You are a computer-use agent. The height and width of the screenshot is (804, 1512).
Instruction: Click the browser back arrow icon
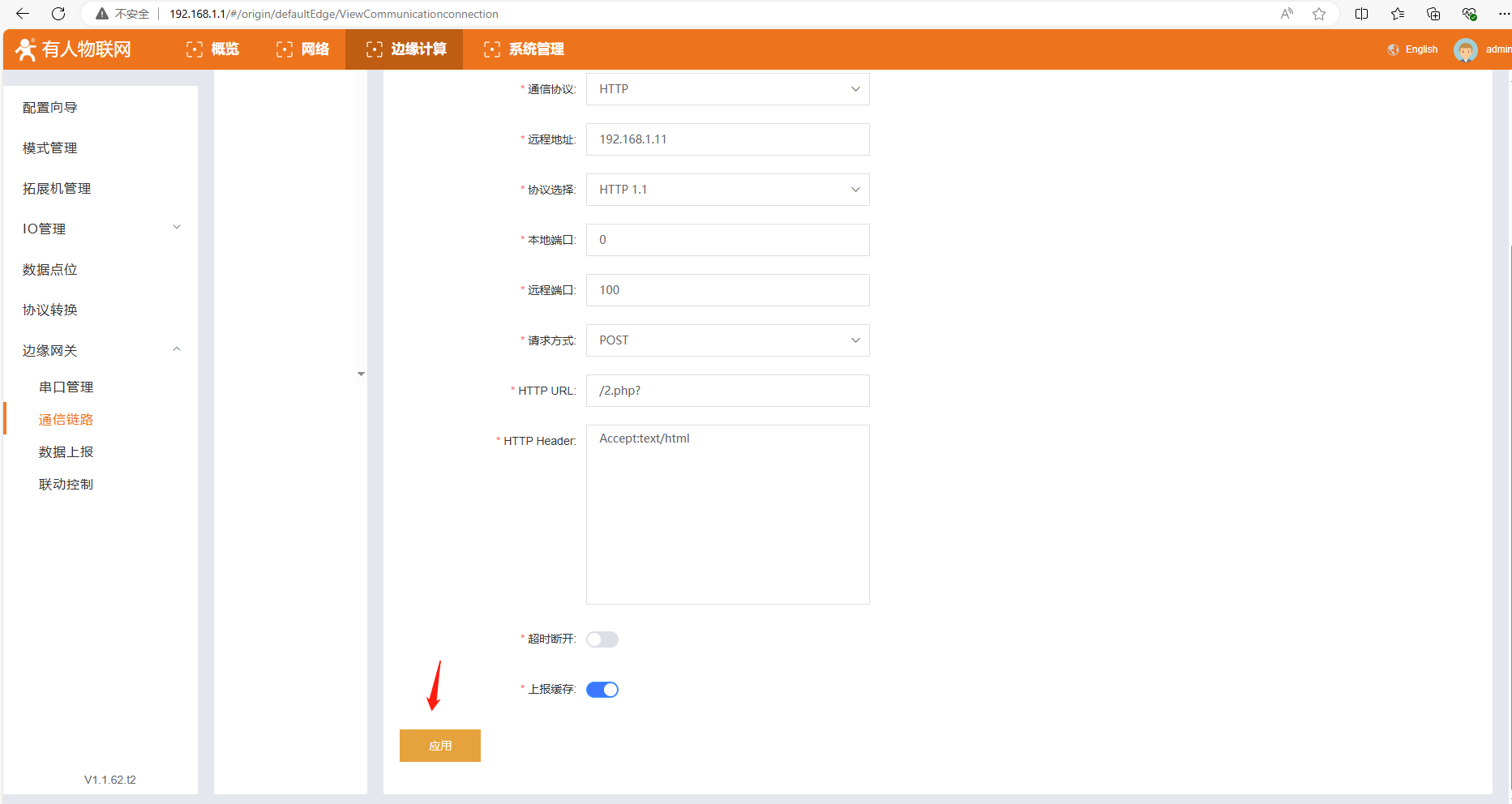(x=23, y=14)
